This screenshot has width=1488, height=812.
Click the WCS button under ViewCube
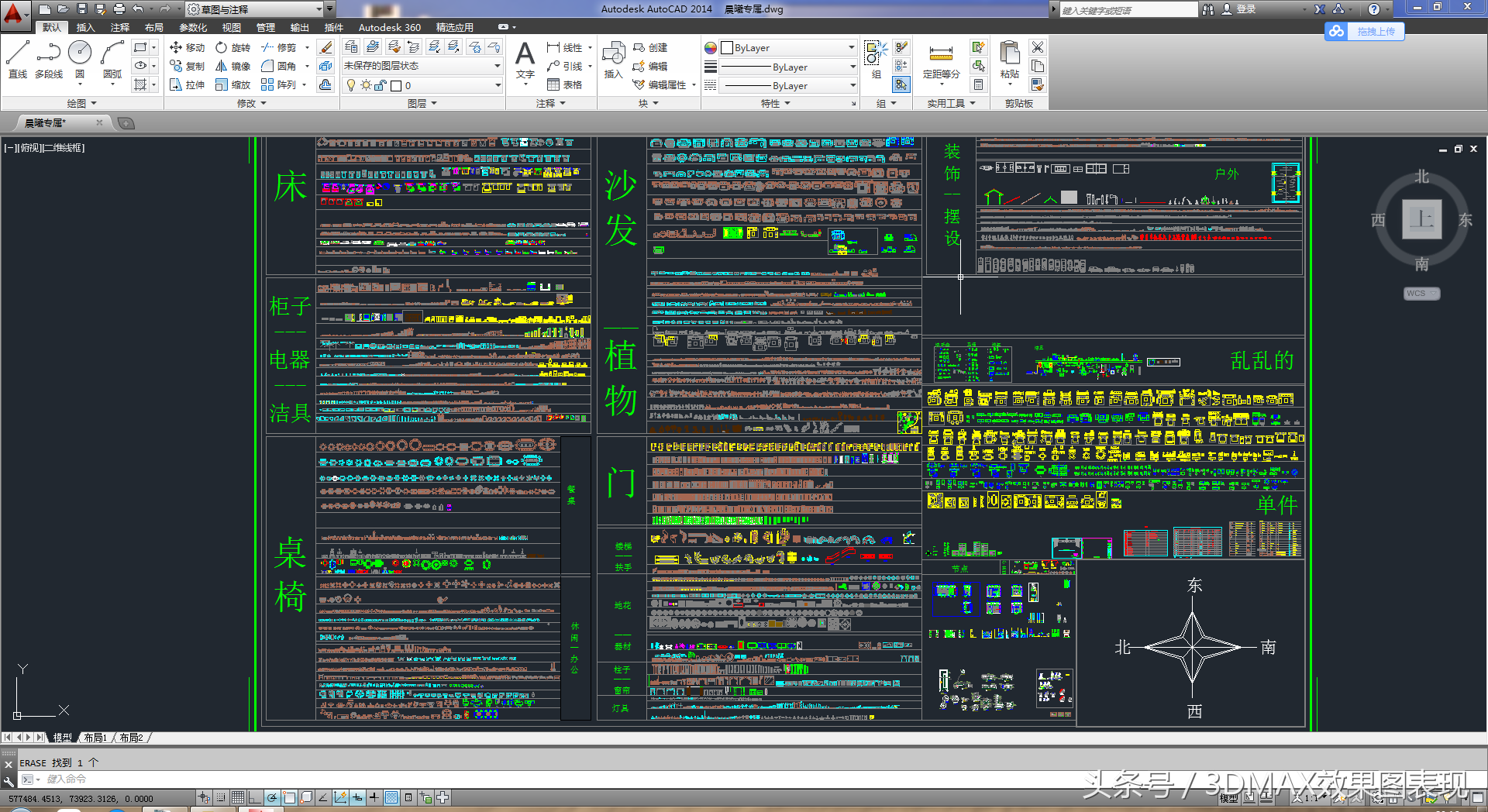click(1421, 294)
